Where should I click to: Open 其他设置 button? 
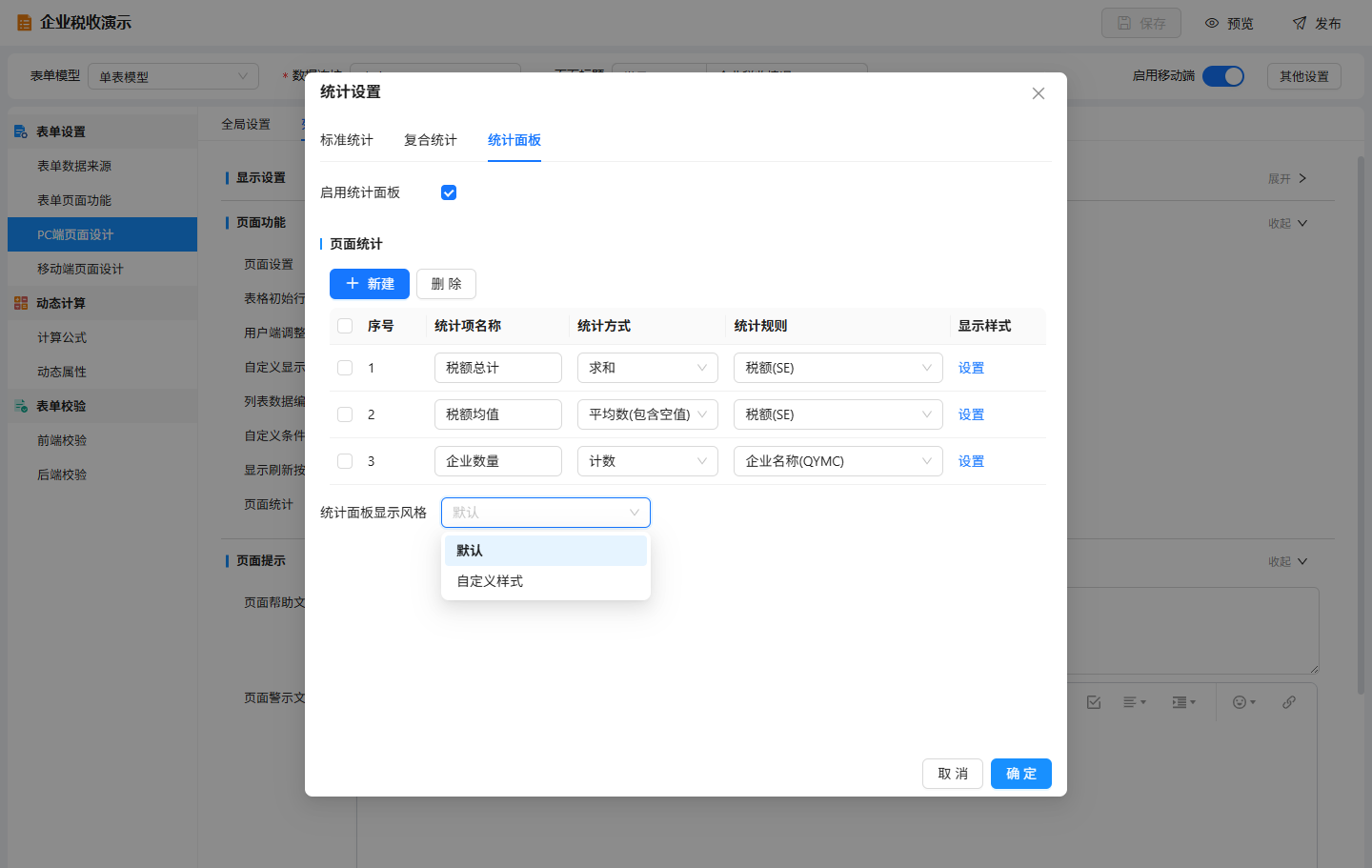click(x=1304, y=76)
